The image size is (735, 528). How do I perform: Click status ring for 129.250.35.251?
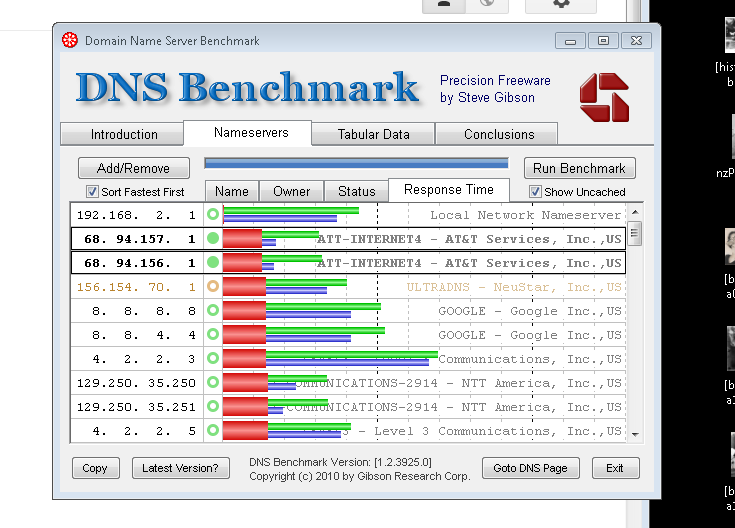tap(213, 406)
